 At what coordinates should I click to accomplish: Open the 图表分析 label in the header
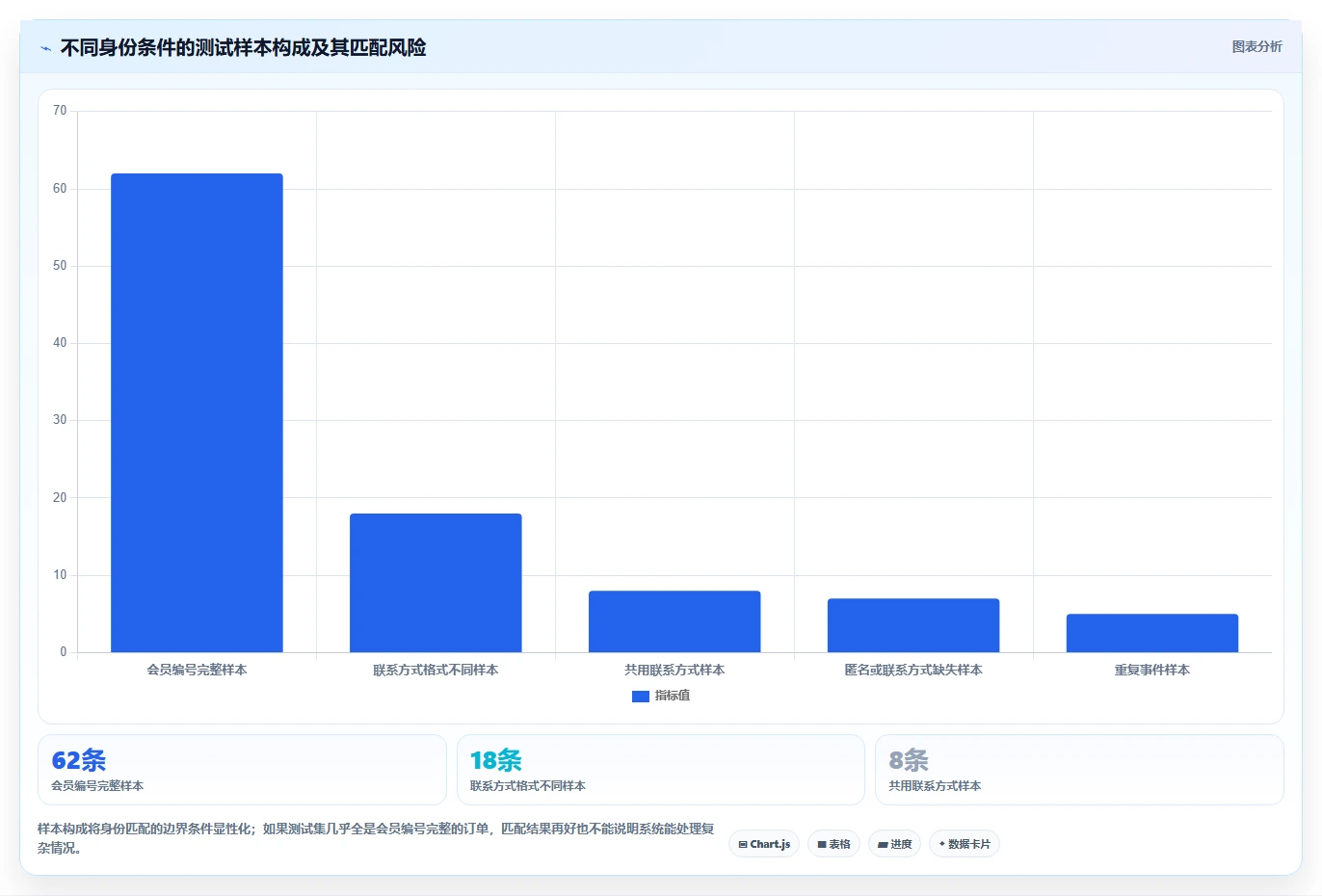pos(1256,46)
